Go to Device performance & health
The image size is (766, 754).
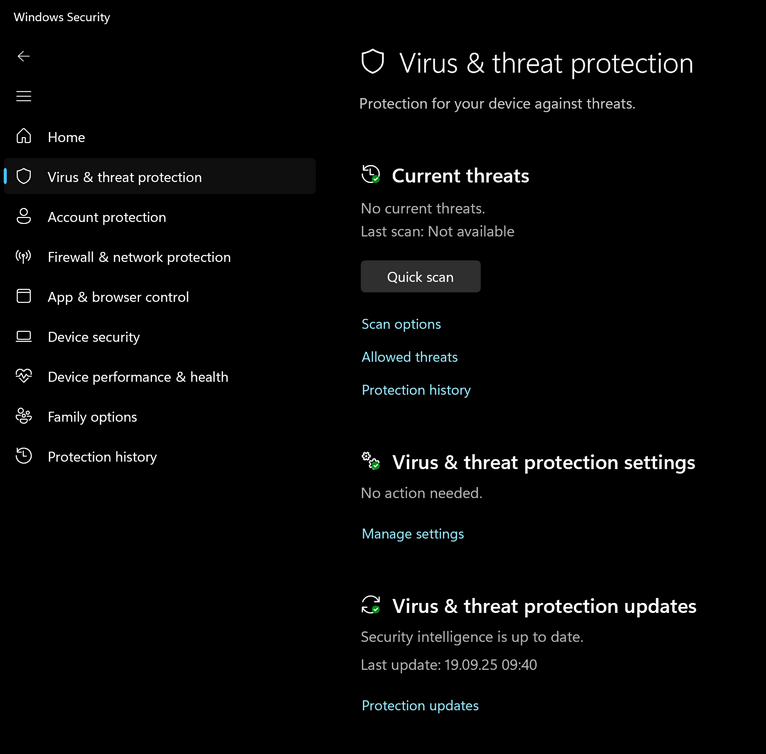pos(138,377)
